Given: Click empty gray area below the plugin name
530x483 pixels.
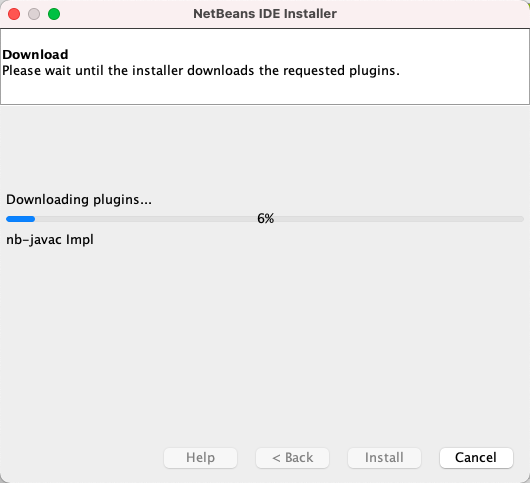Looking at the screenshot, I should pyautogui.click(x=264, y=338).
